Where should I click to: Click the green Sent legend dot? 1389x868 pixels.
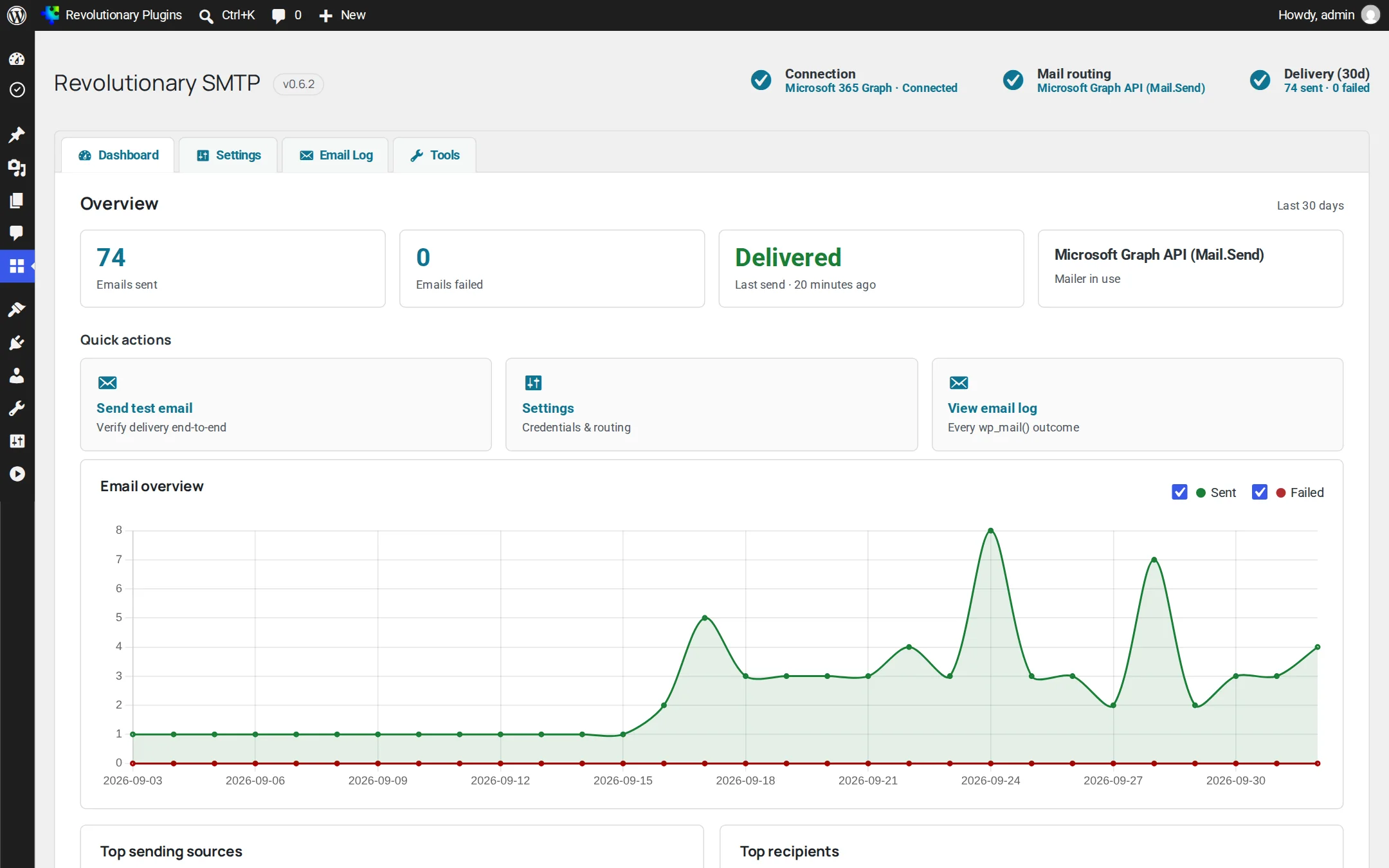1201,493
